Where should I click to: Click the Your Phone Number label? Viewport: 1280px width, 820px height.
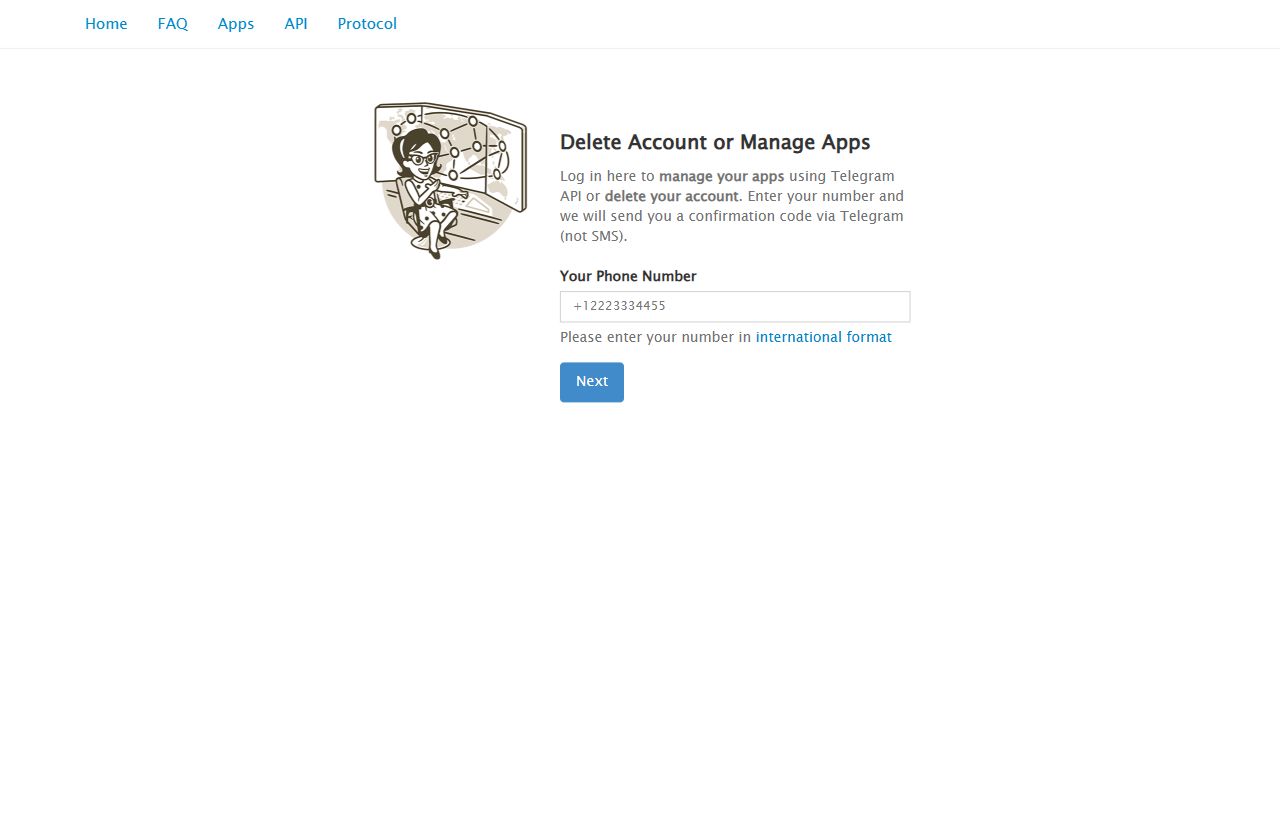628,276
